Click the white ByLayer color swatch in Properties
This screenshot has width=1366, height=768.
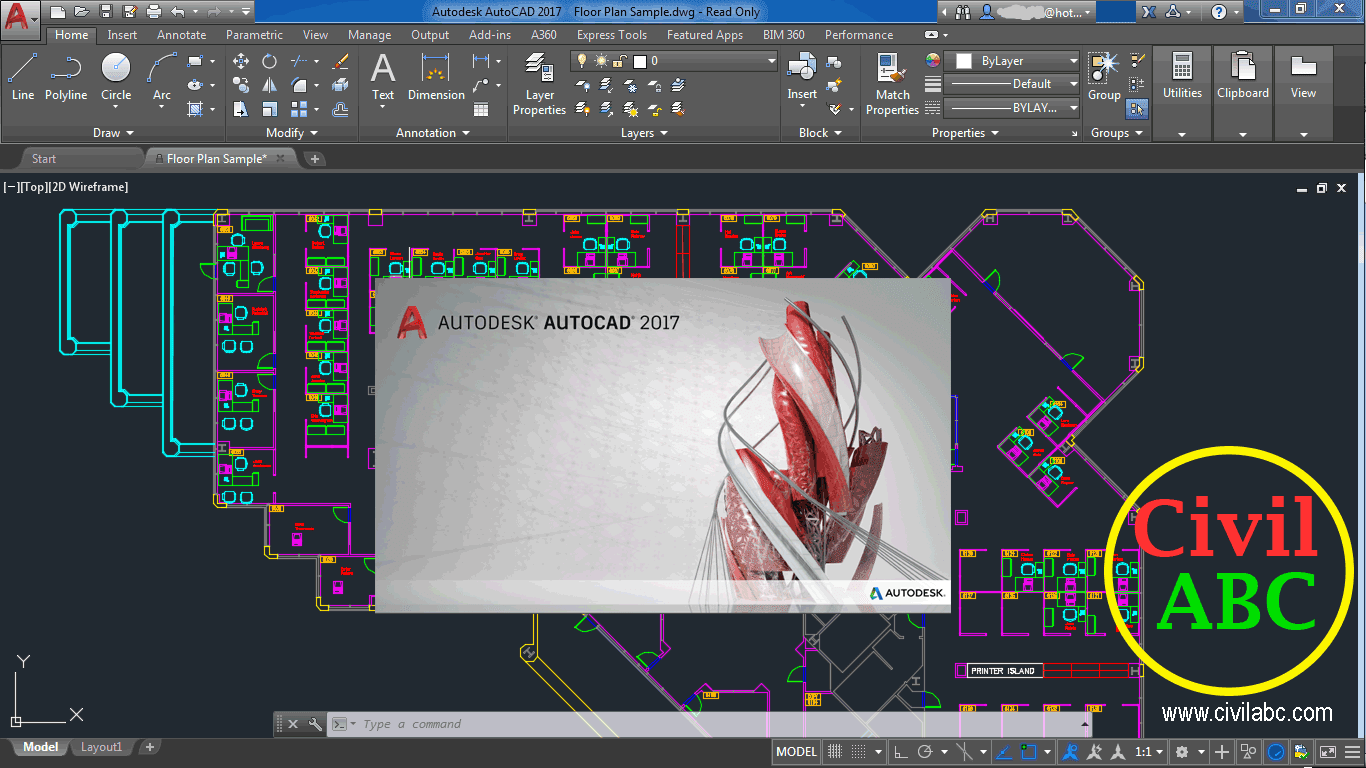pos(964,61)
